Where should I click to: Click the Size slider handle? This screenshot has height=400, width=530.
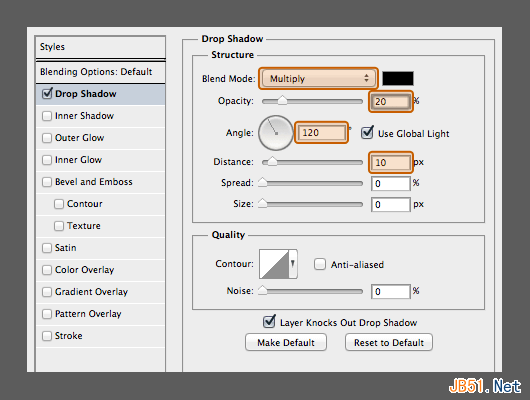262,204
